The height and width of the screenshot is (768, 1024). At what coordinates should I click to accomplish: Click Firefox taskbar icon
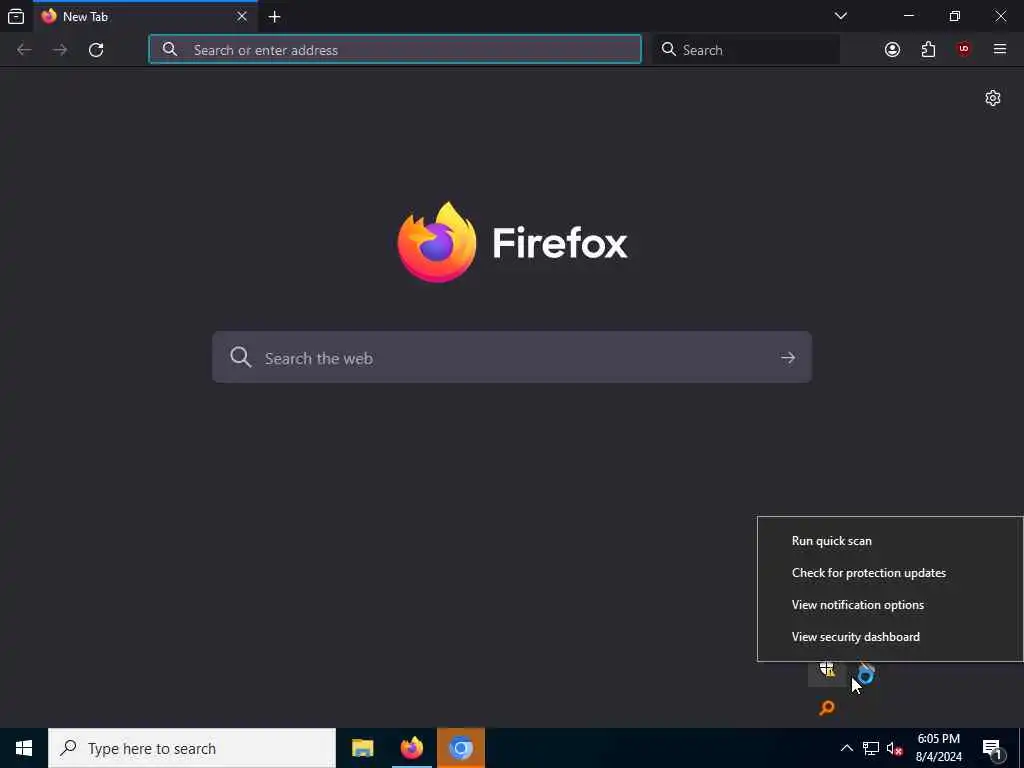[411, 748]
